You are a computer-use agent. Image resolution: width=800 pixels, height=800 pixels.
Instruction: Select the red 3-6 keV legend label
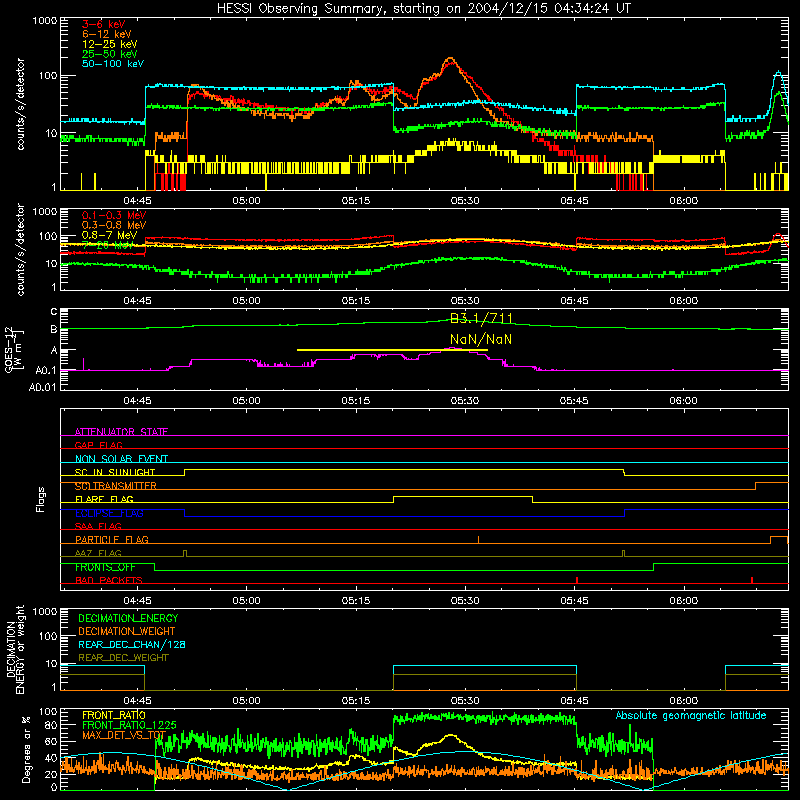(104, 24)
